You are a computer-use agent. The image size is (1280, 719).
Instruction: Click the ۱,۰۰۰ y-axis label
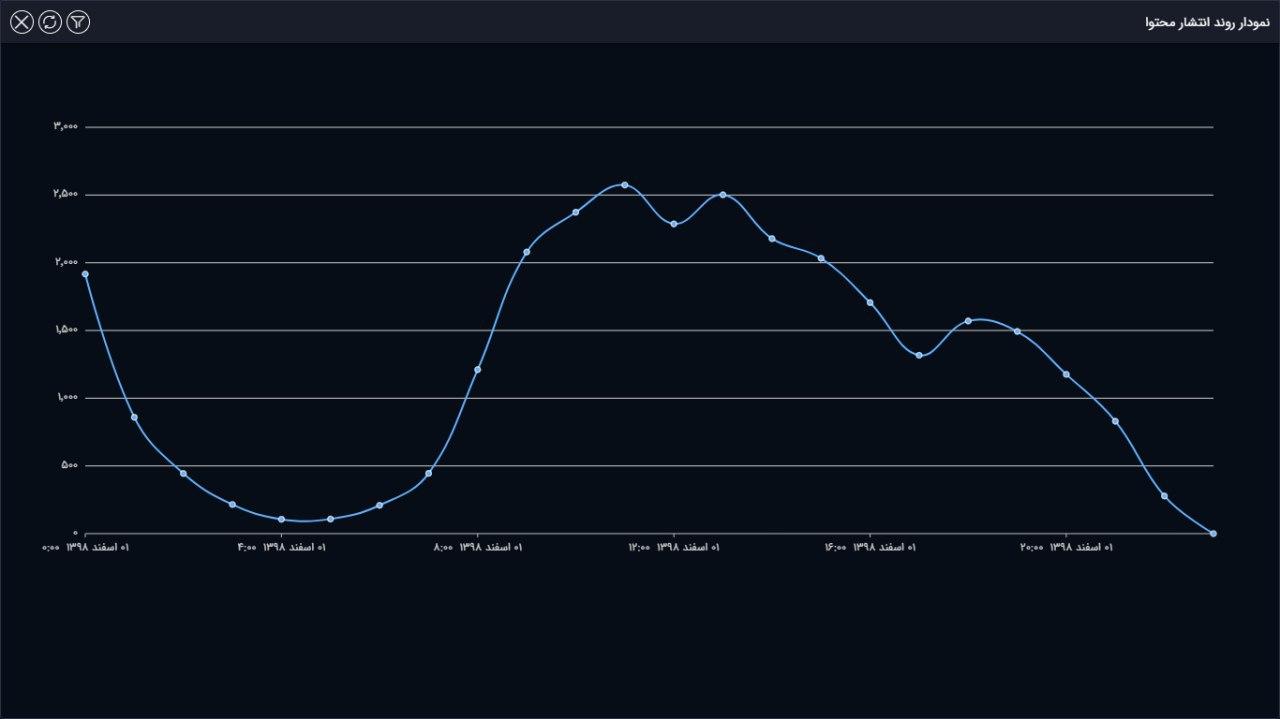tap(66, 398)
